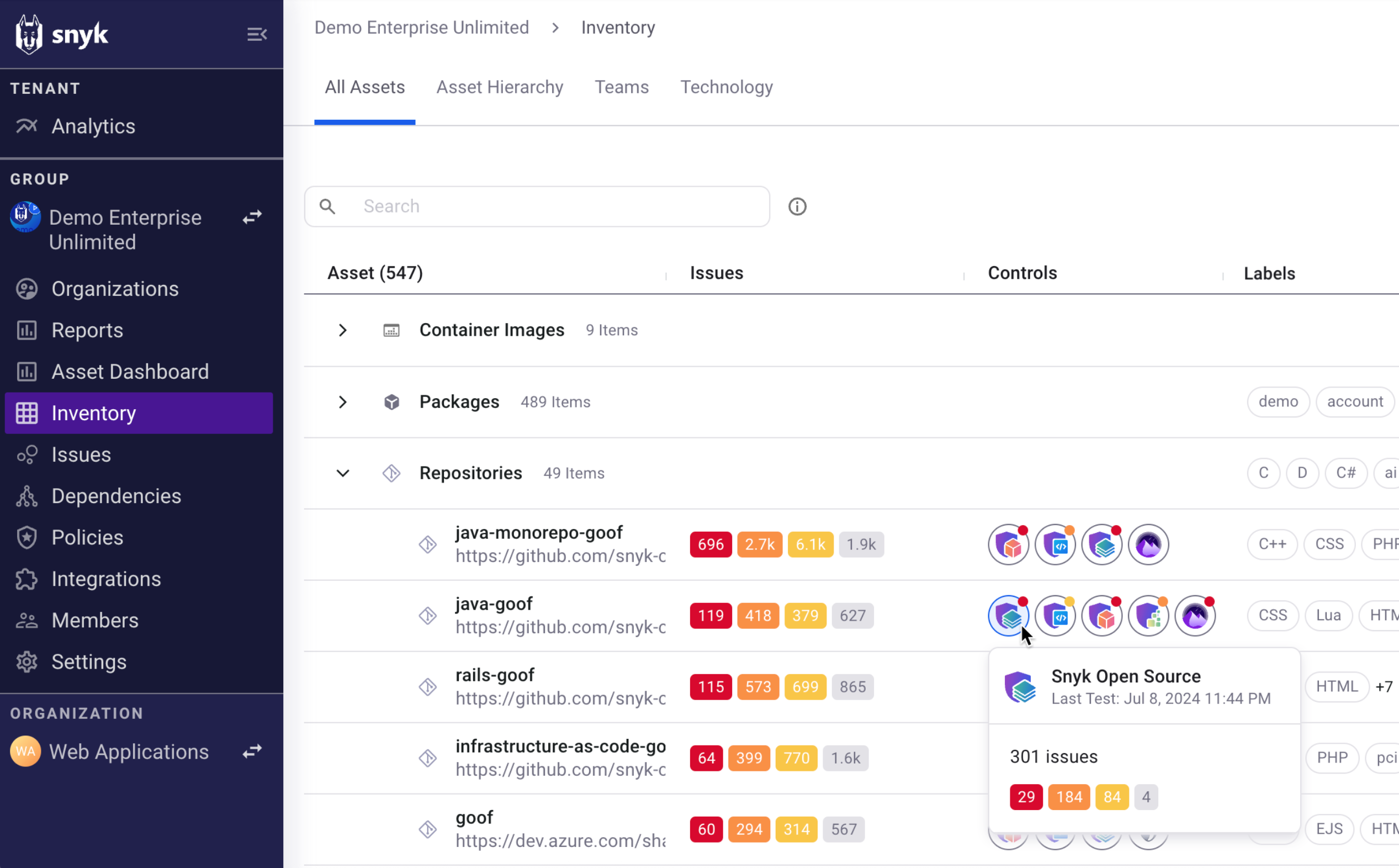Click Snyk IaC control icon for java-goof
Image resolution: width=1399 pixels, height=868 pixels.
coord(1148,616)
